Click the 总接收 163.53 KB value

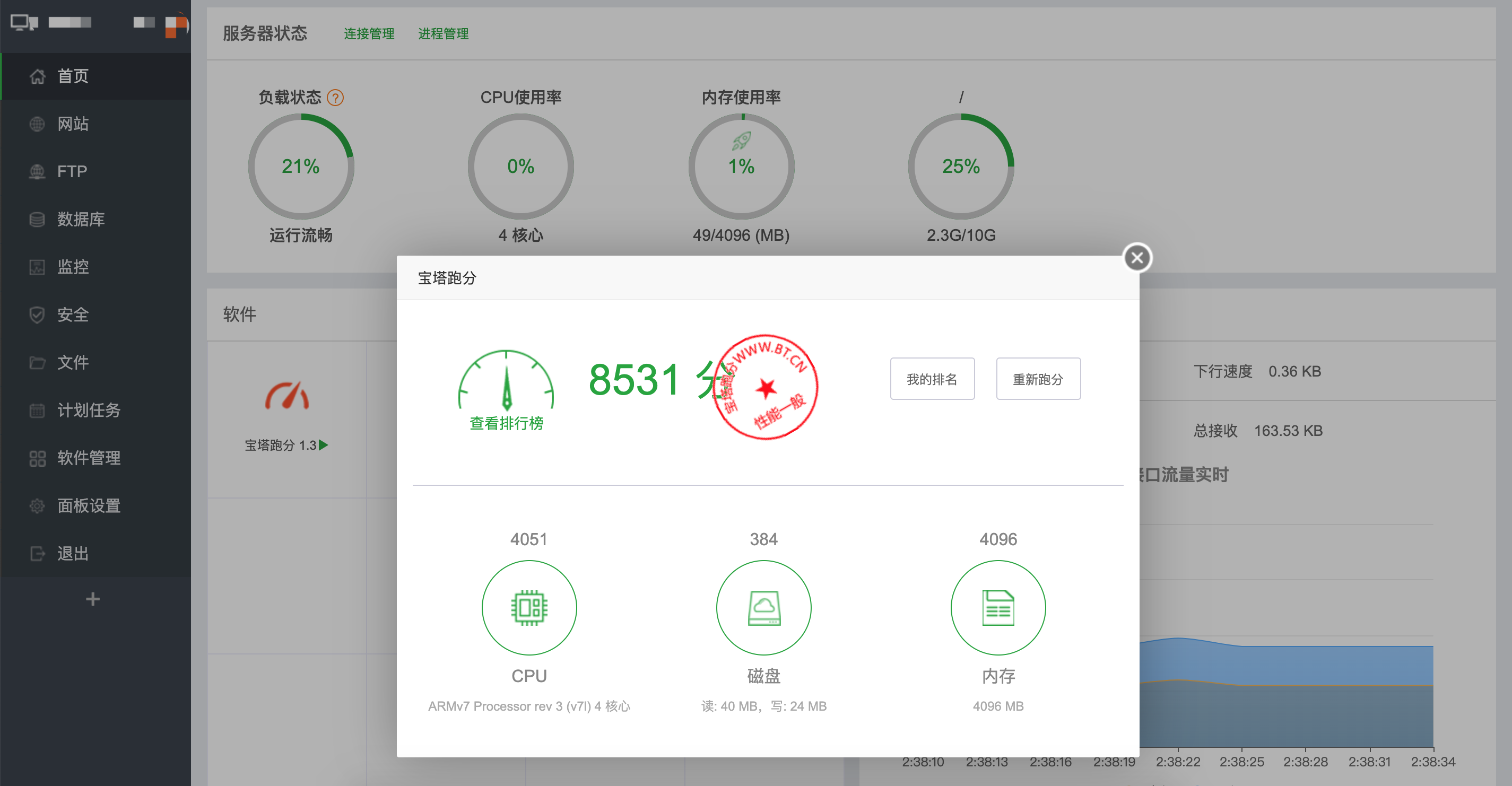(1288, 431)
